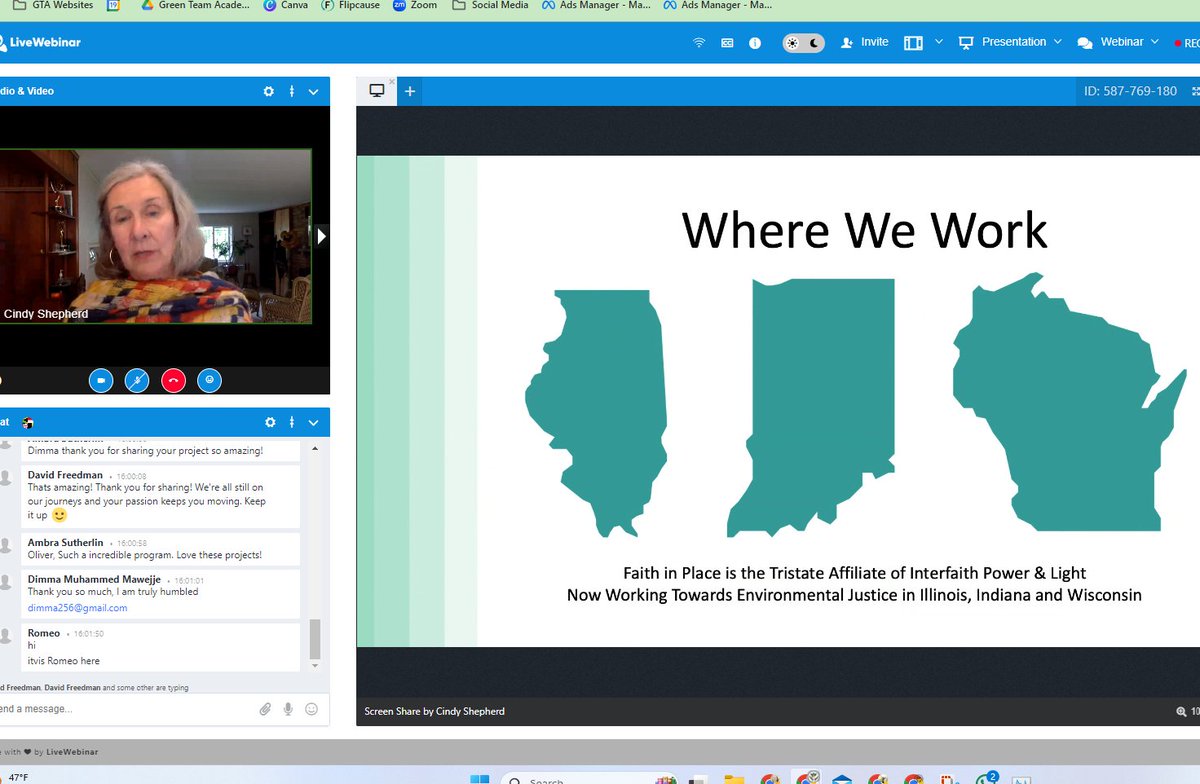Collapse the Audio & Video panel
This screenshot has width=1200, height=784.
tap(313, 91)
